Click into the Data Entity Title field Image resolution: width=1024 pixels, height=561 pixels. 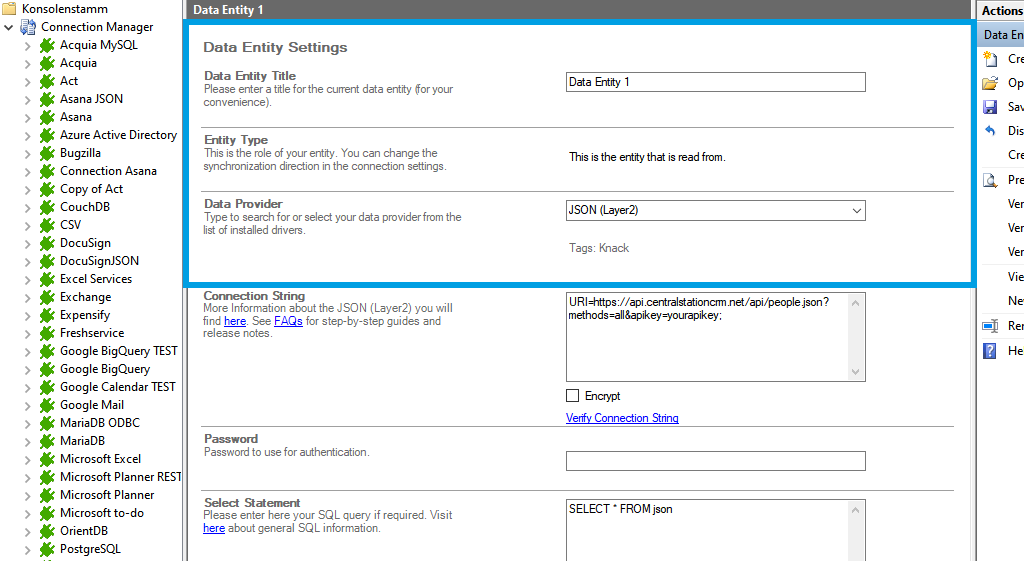[x=715, y=82]
